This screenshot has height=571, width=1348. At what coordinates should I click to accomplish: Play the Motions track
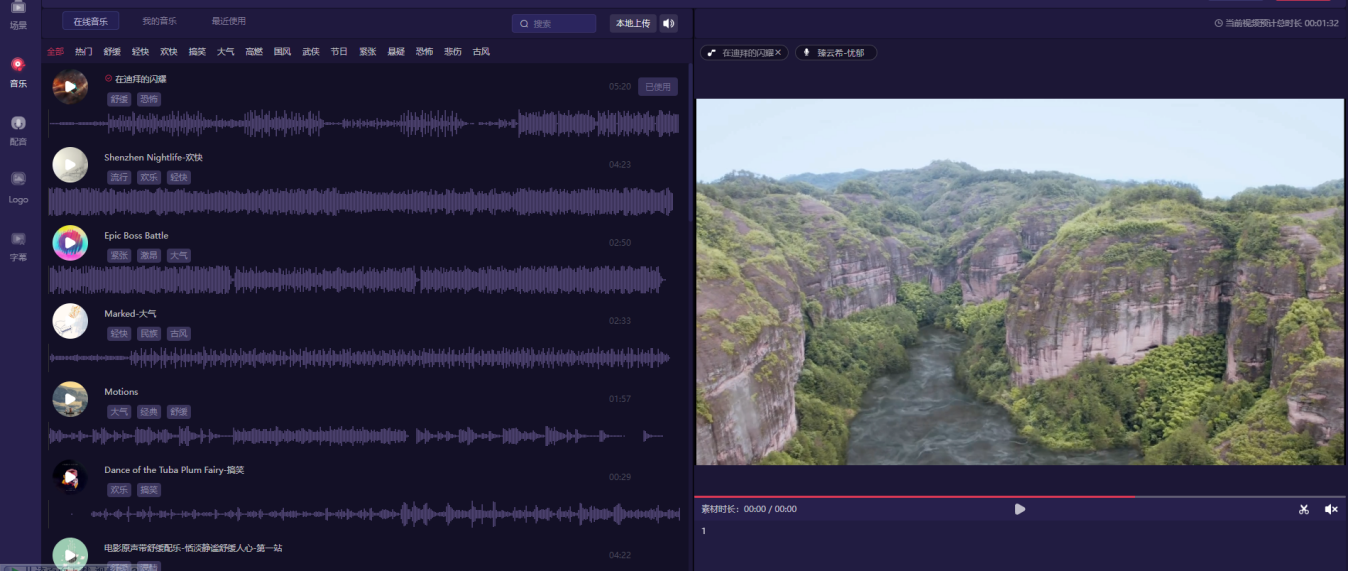pyautogui.click(x=70, y=399)
